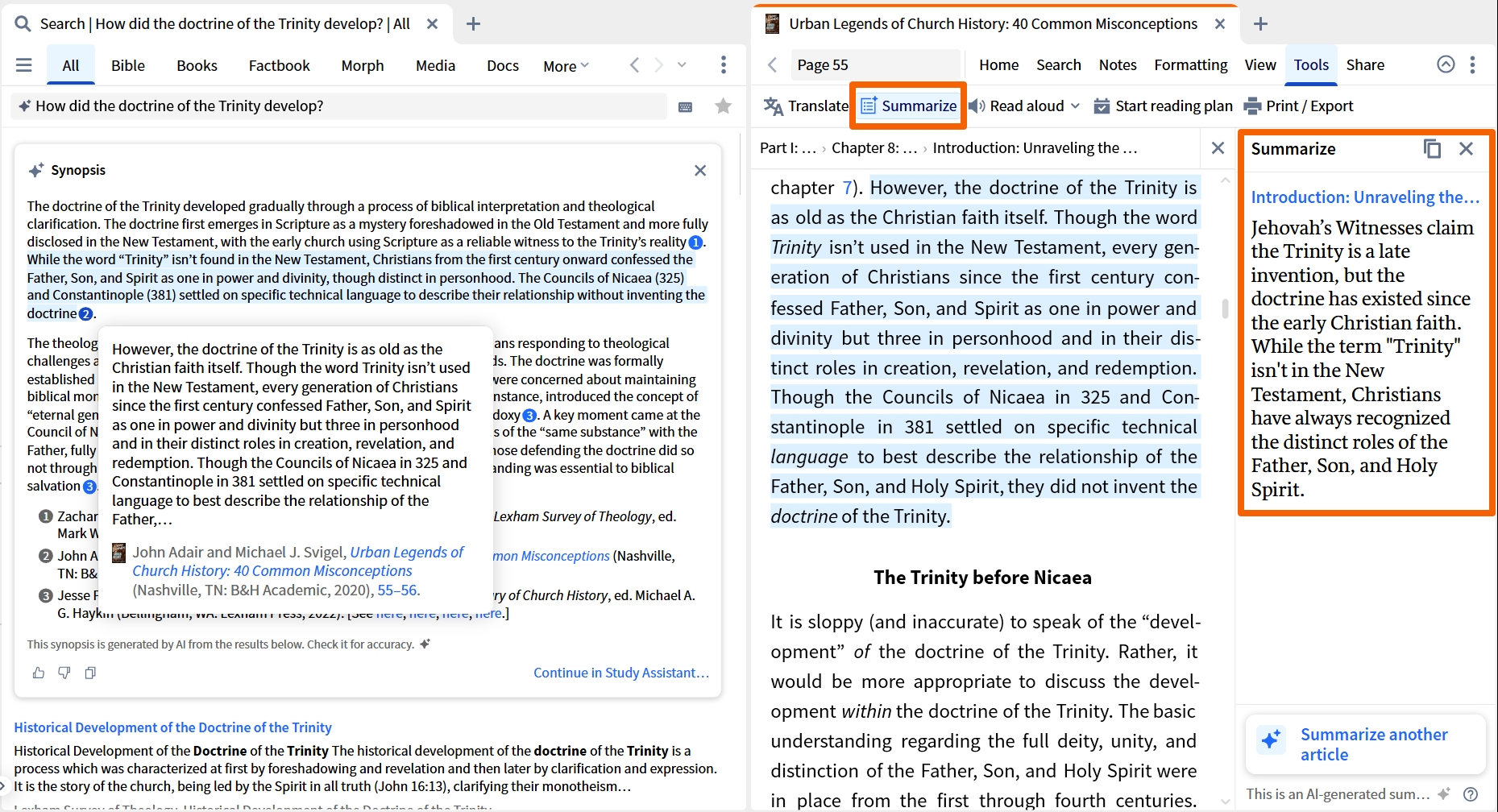Viewport: 1498px width, 812px height.
Task: Open the Introduction: Unraveling the… summary title link
Action: [1365, 197]
